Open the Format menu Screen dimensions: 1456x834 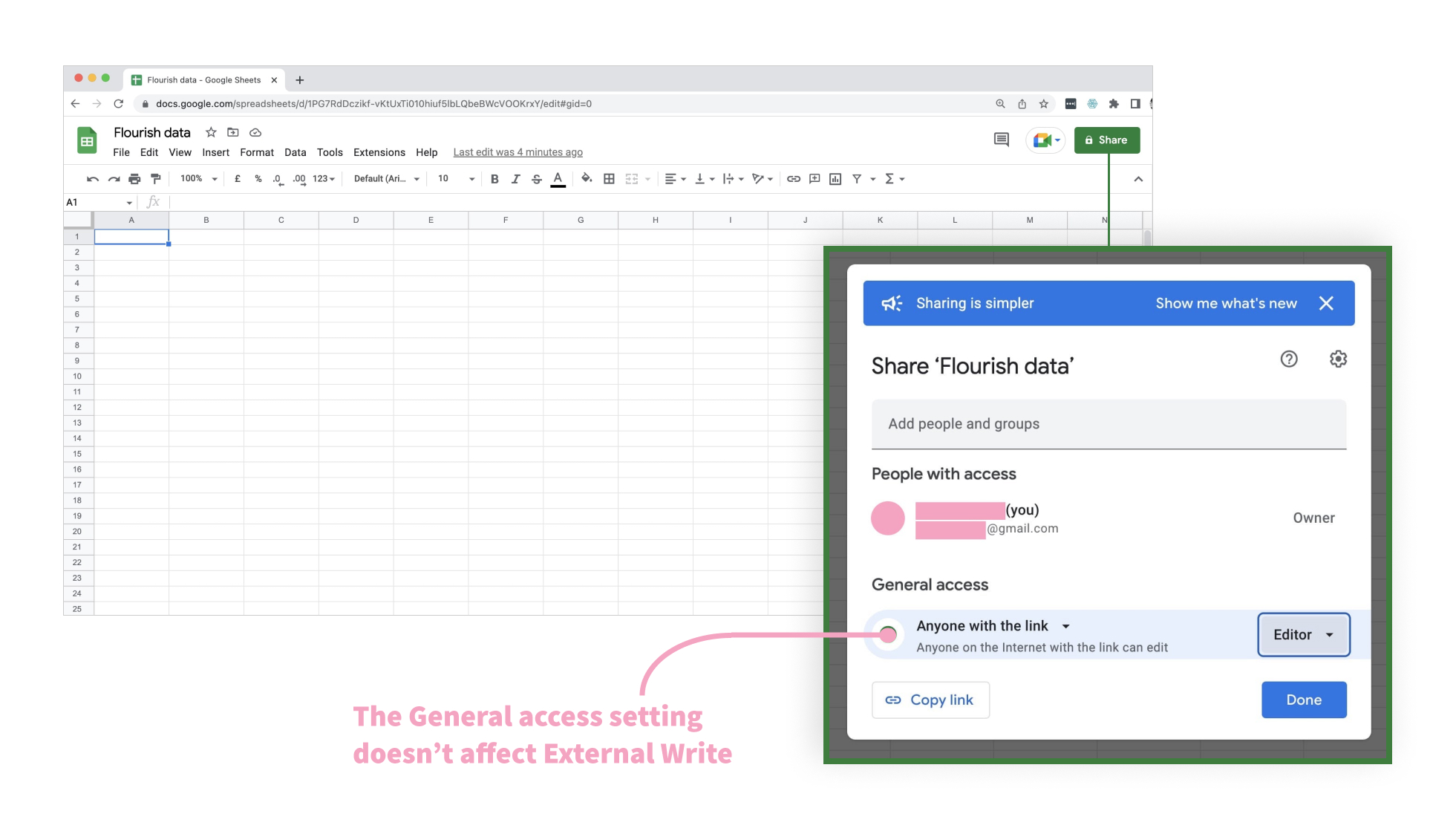point(257,152)
